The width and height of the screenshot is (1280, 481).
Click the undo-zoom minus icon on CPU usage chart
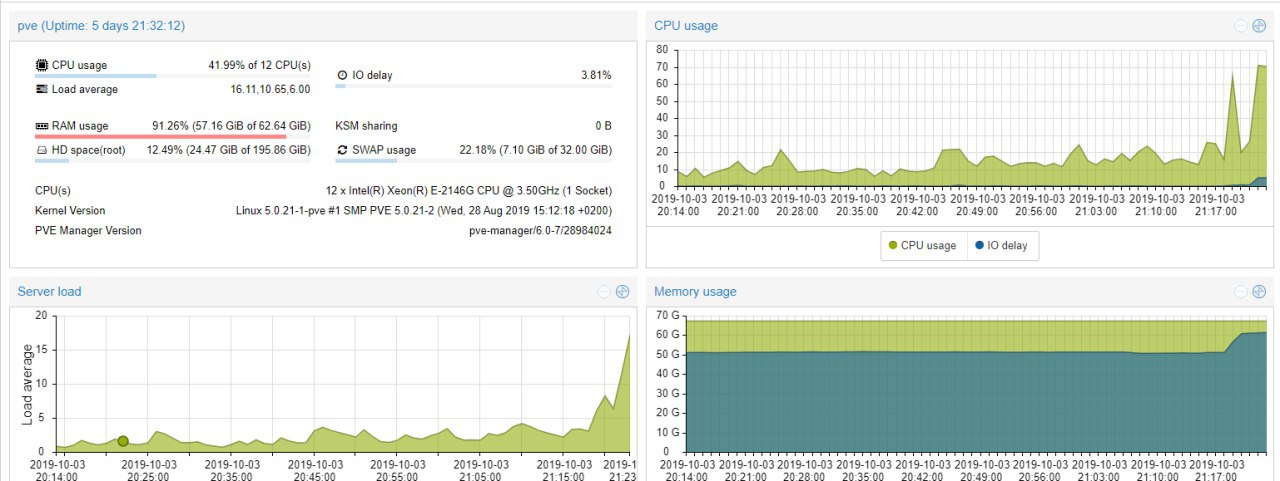[x=1241, y=26]
